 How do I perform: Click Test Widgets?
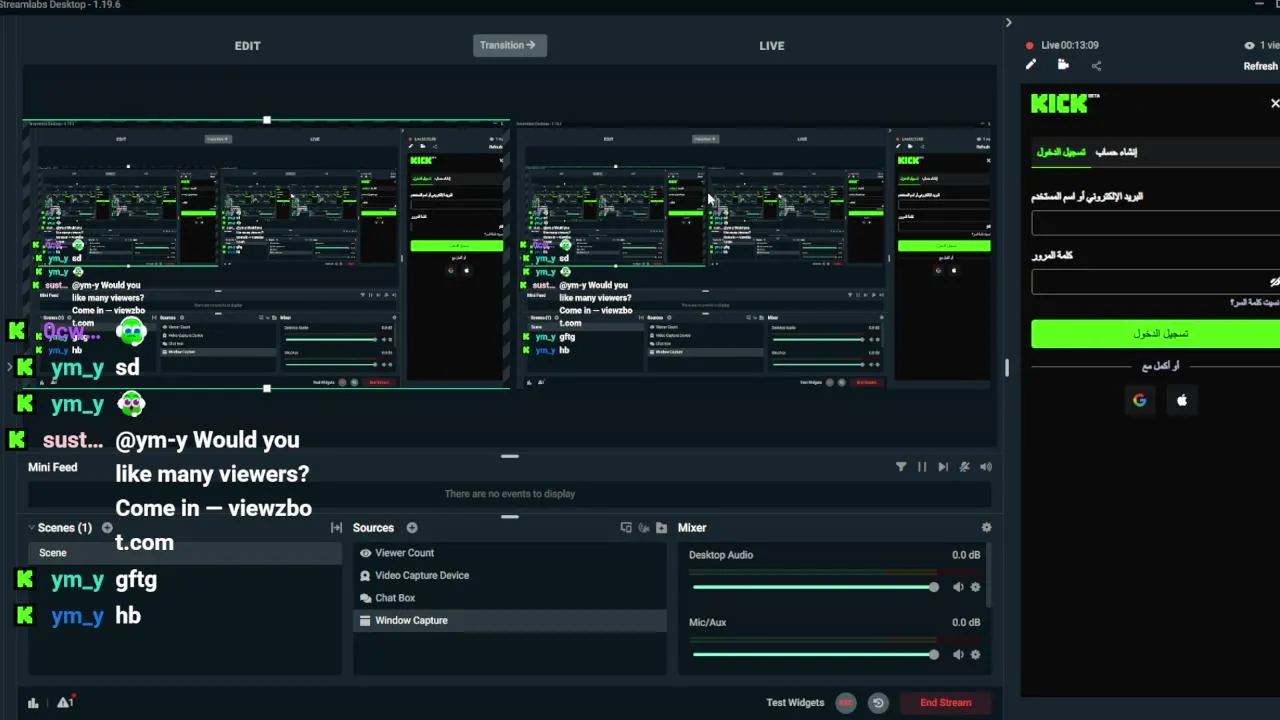coord(795,703)
